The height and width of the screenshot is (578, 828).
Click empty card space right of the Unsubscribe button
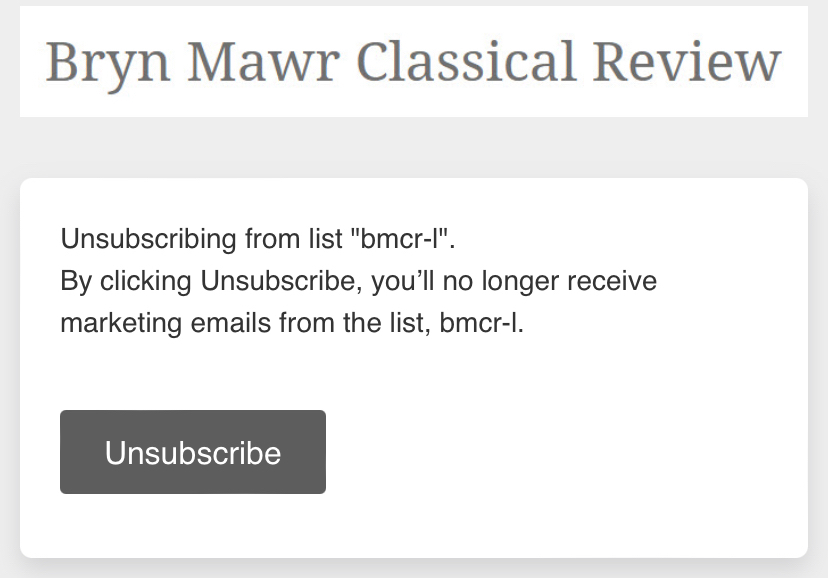click(560, 452)
